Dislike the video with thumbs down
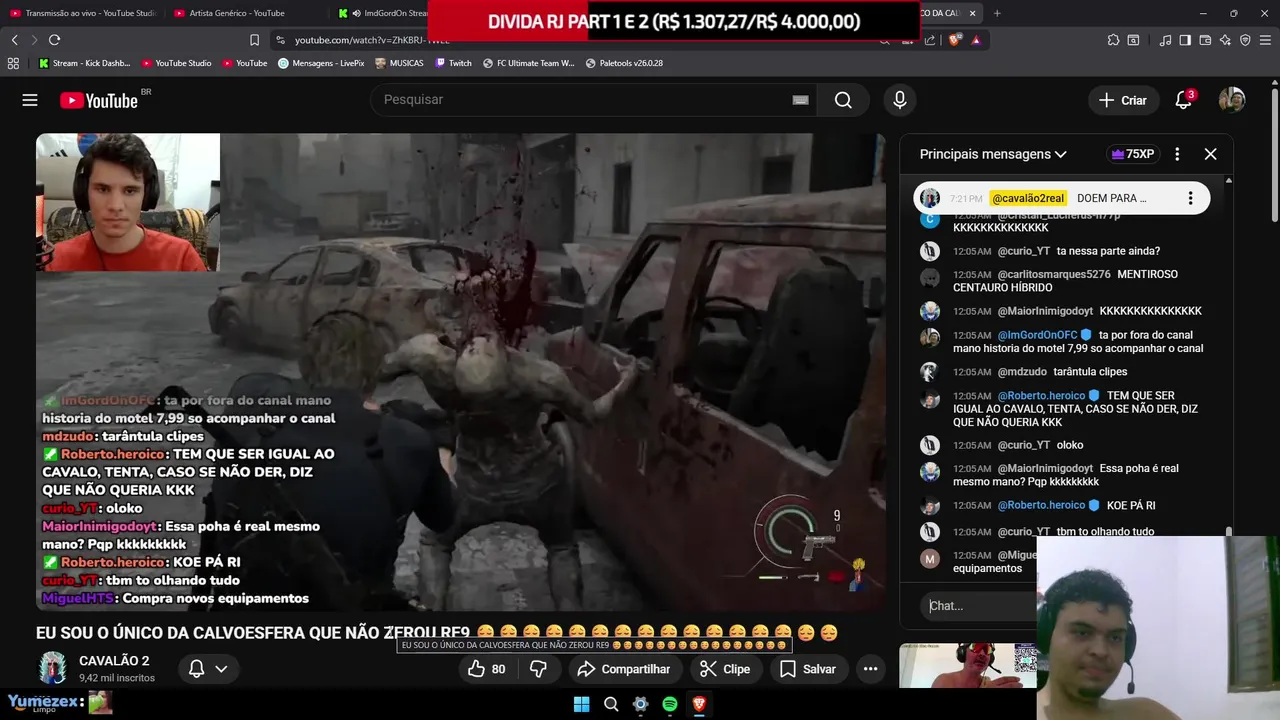 coord(538,669)
